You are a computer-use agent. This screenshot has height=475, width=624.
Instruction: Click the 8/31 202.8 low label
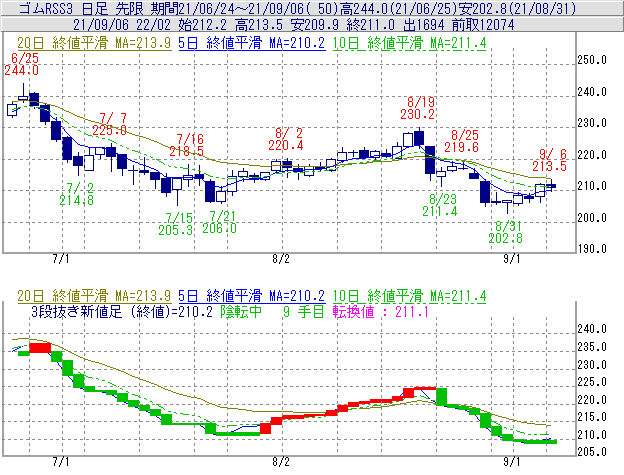pos(506,232)
